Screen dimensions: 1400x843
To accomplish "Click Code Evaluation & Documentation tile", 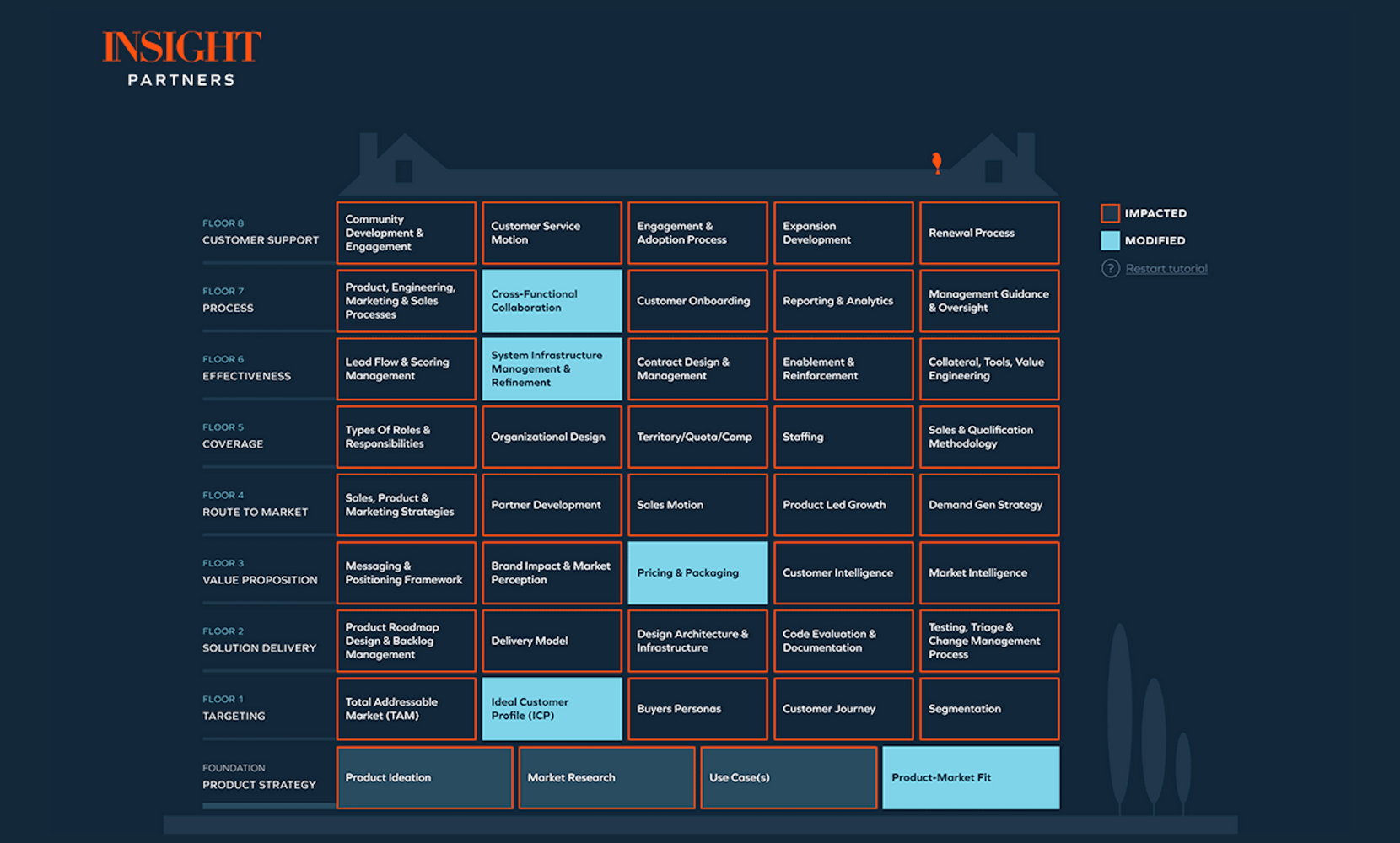I will [x=843, y=642].
